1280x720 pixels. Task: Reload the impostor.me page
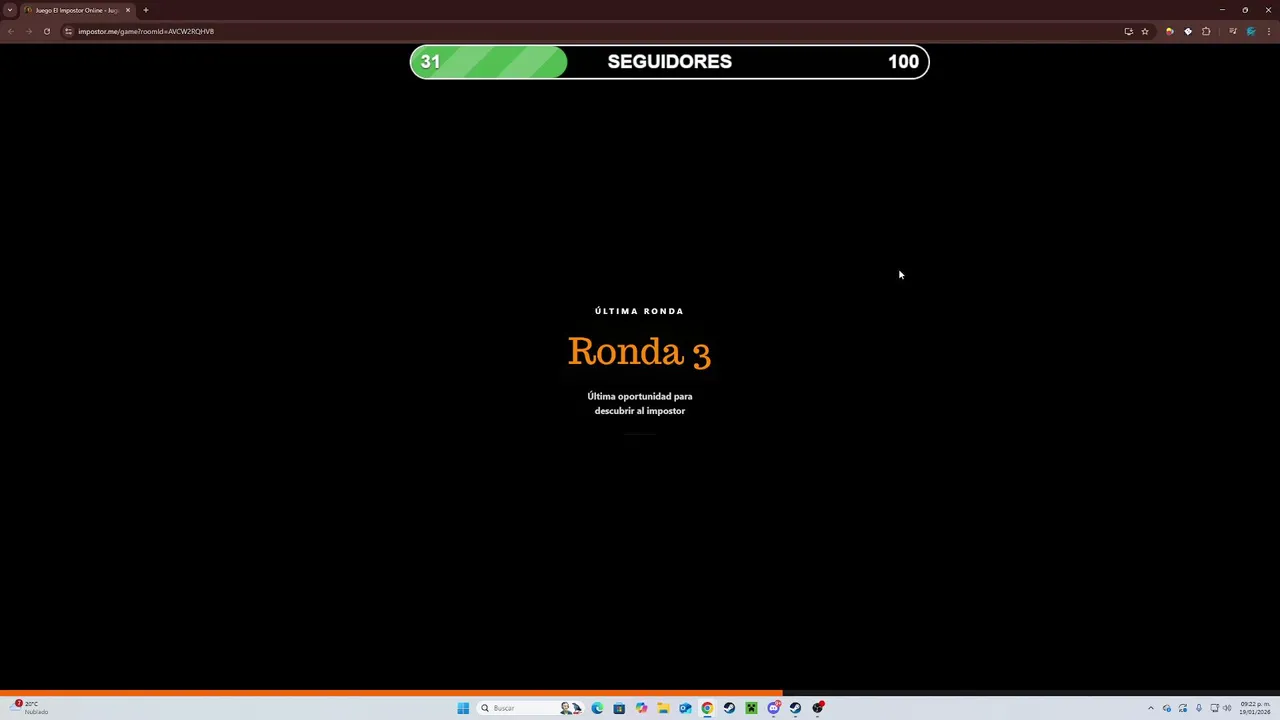(x=46, y=31)
